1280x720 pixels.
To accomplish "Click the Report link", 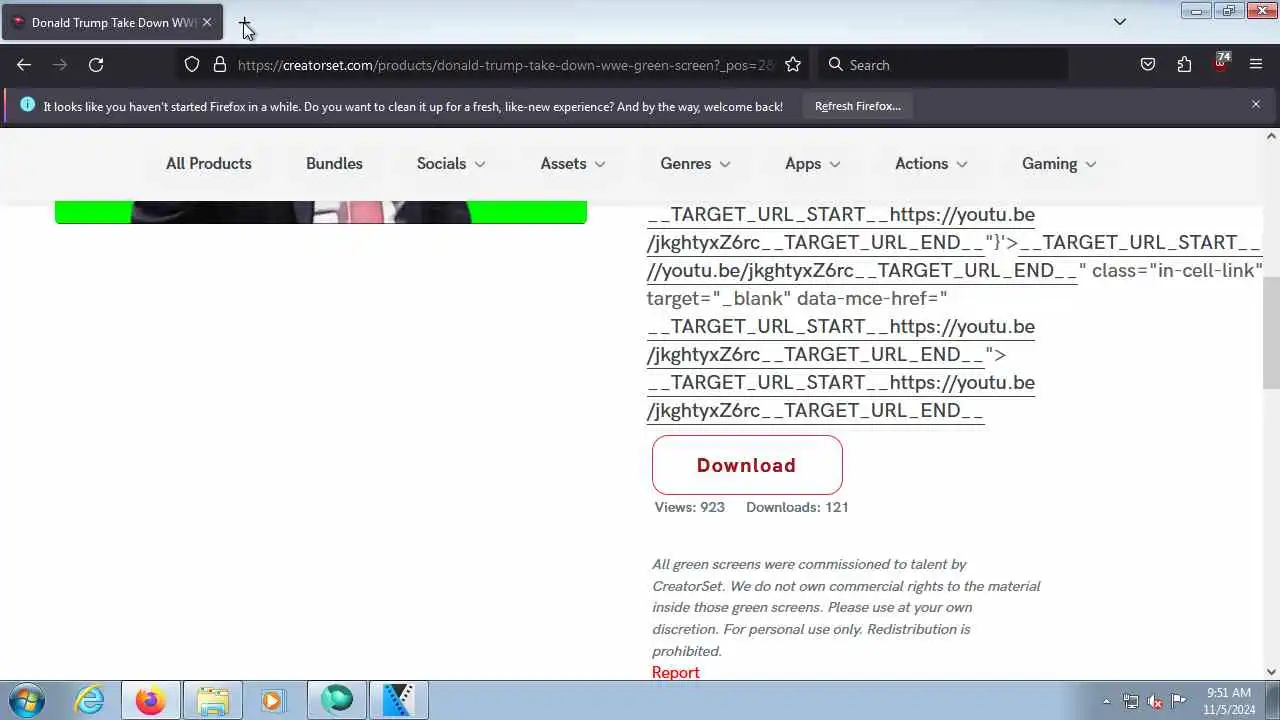I will pyautogui.click(x=675, y=673).
